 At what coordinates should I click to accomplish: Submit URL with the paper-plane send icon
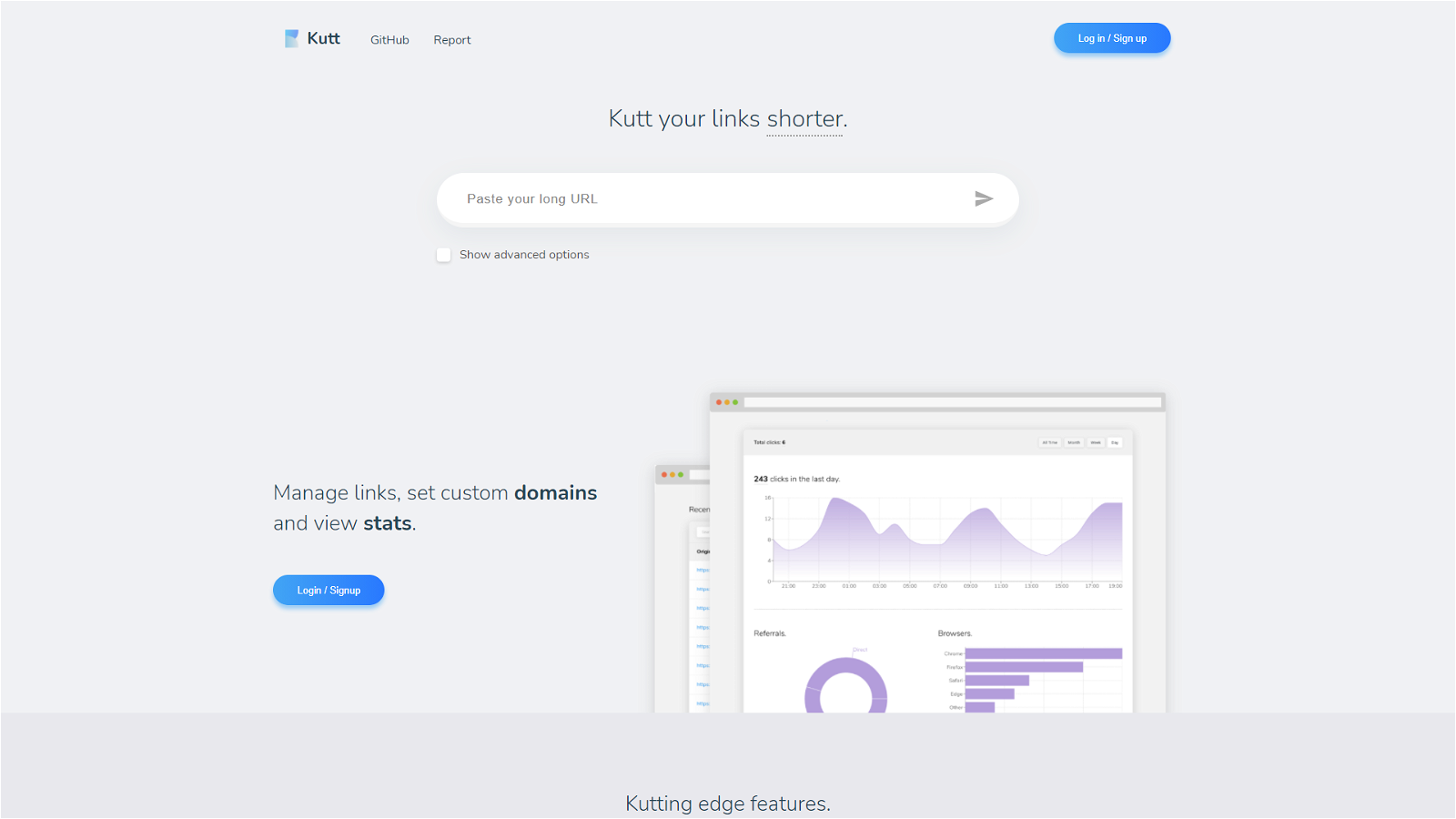[x=984, y=198]
